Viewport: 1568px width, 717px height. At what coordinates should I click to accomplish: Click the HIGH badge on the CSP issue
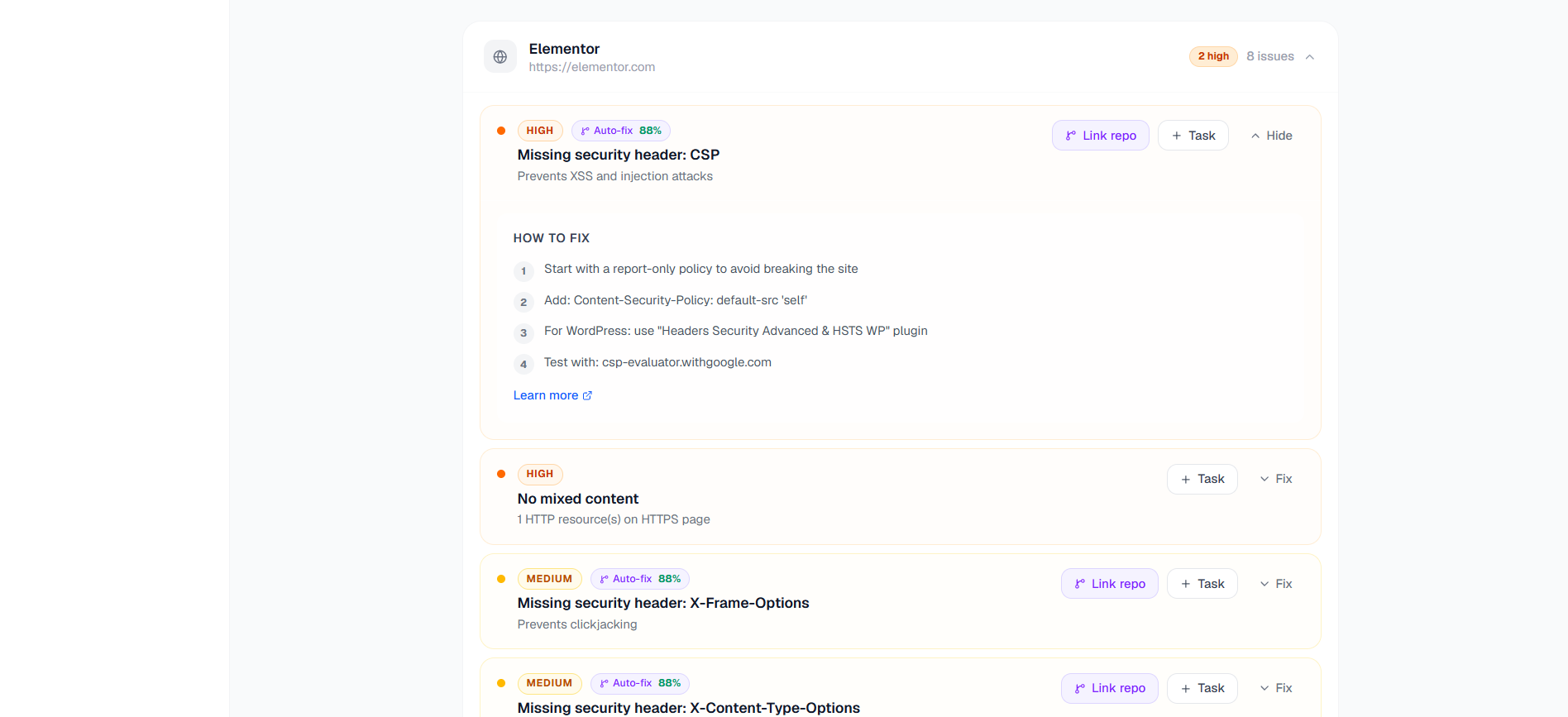pyautogui.click(x=540, y=131)
